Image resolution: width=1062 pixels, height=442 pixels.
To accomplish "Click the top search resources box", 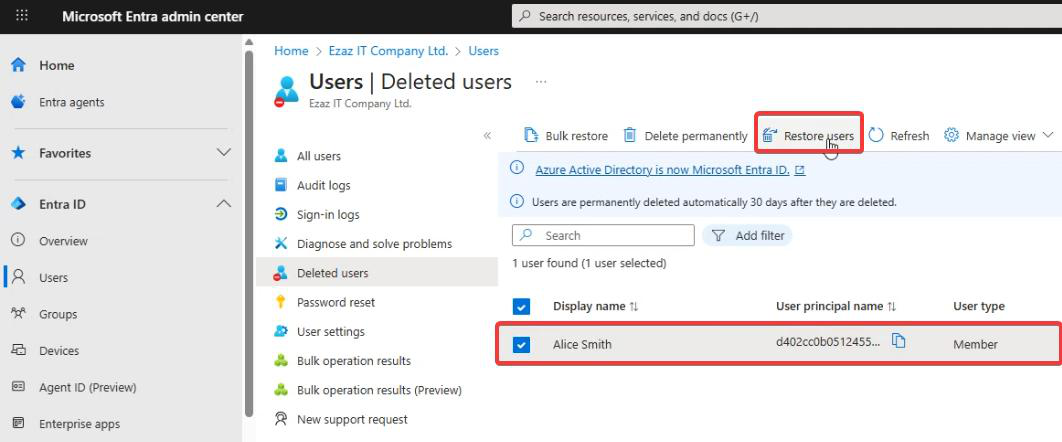I will [x=786, y=16].
